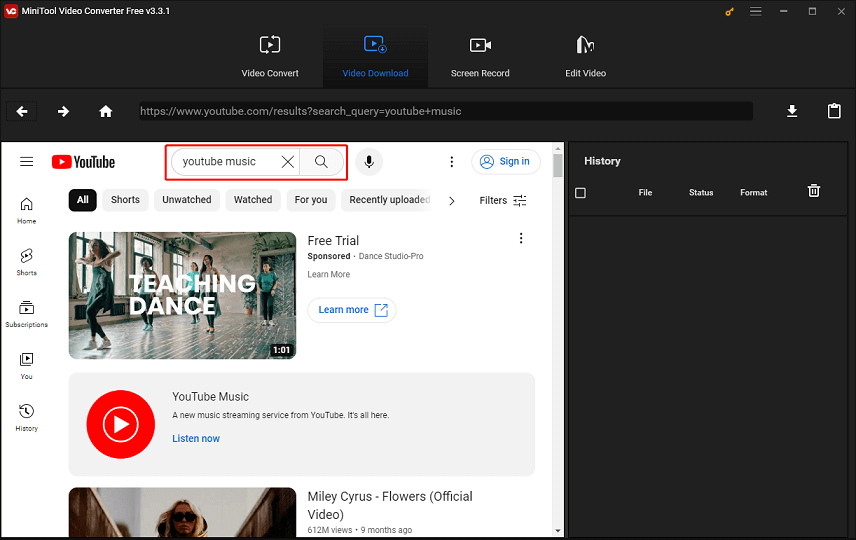Click the Dance Studio-Pro advertiser name
The height and width of the screenshot is (540, 856).
[391, 256]
